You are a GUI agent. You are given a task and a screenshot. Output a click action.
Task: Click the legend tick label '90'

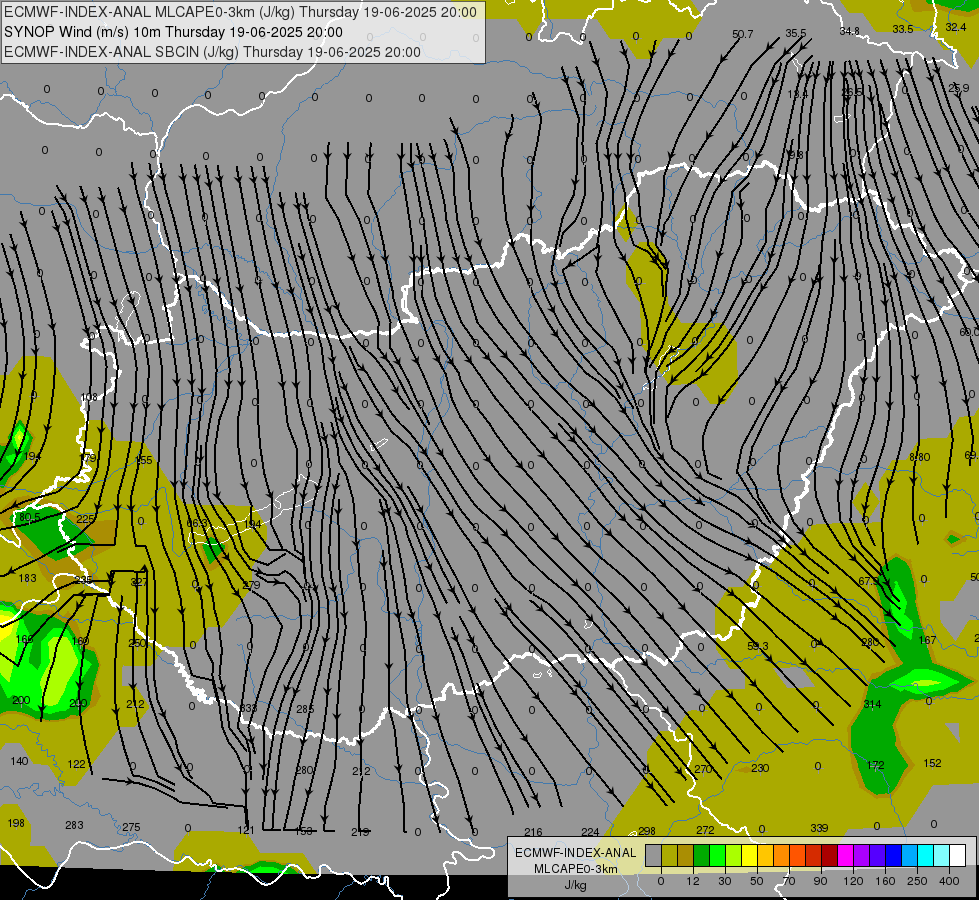tap(820, 881)
